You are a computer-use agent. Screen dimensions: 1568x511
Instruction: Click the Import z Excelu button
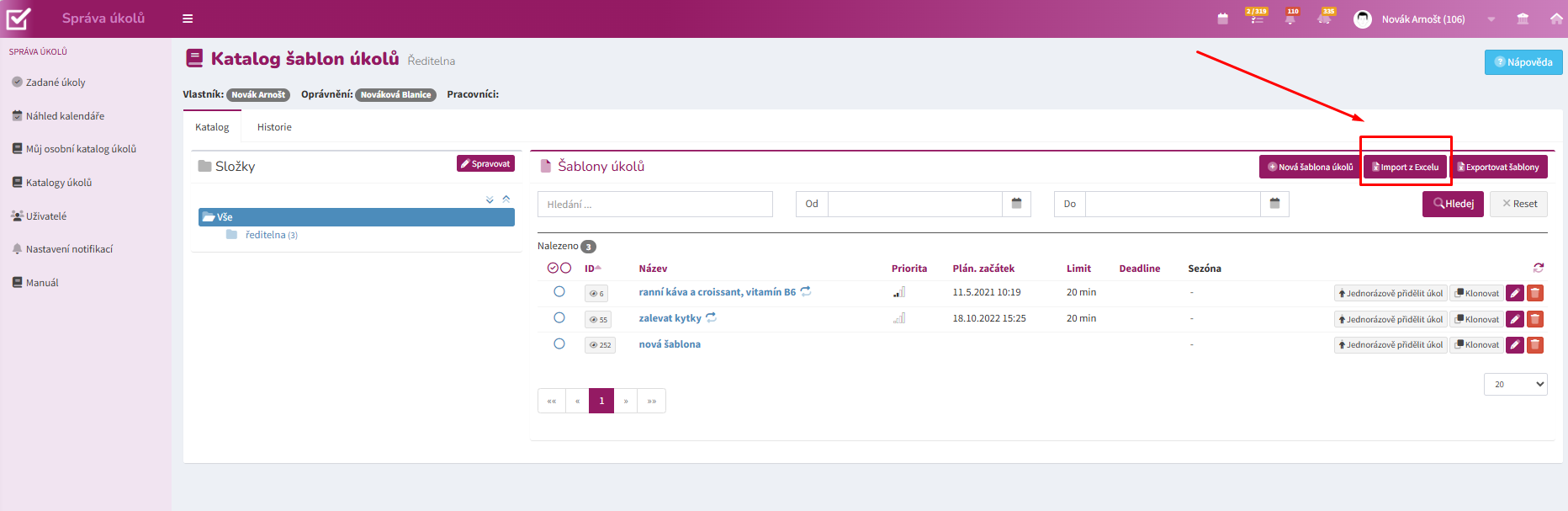[1406, 167]
